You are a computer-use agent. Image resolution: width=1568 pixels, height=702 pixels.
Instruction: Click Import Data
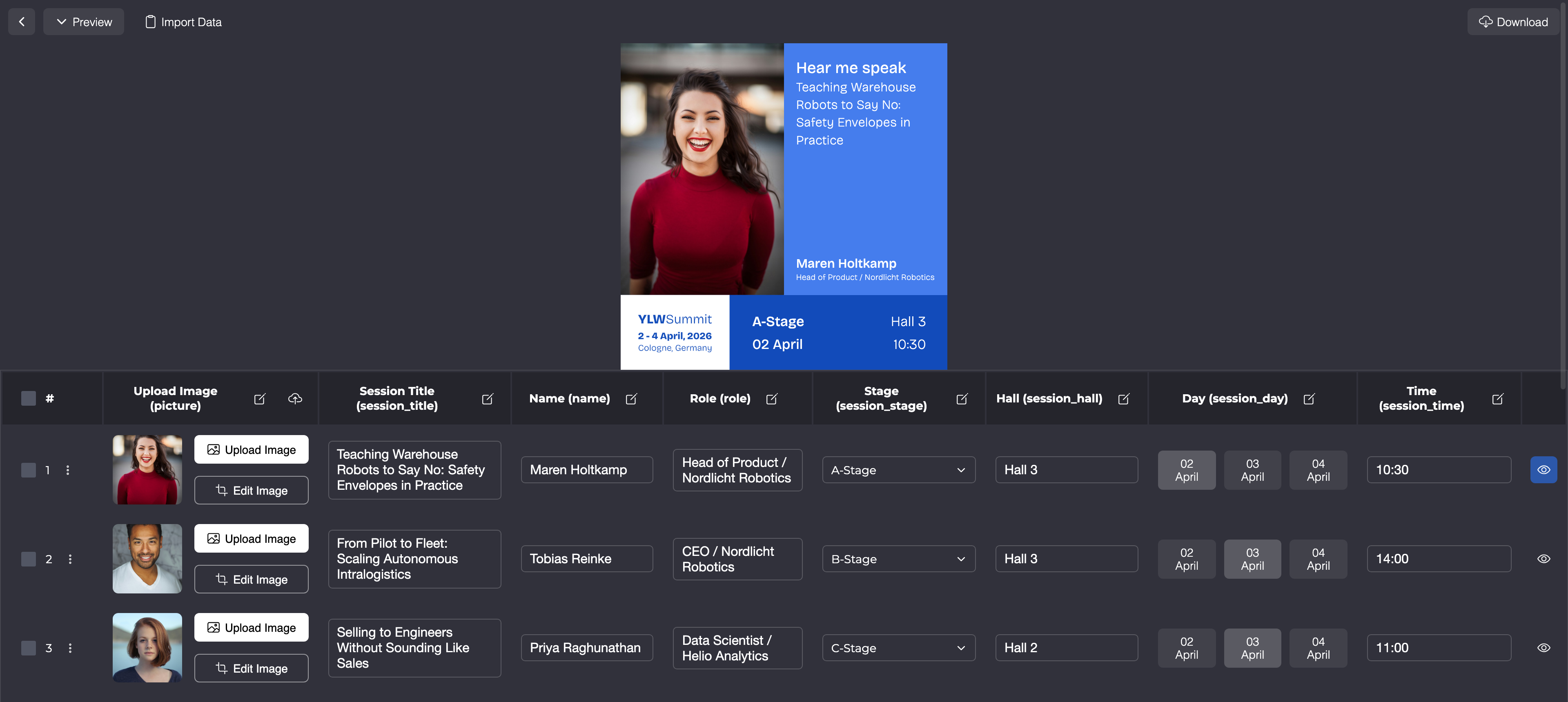[x=183, y=22]
